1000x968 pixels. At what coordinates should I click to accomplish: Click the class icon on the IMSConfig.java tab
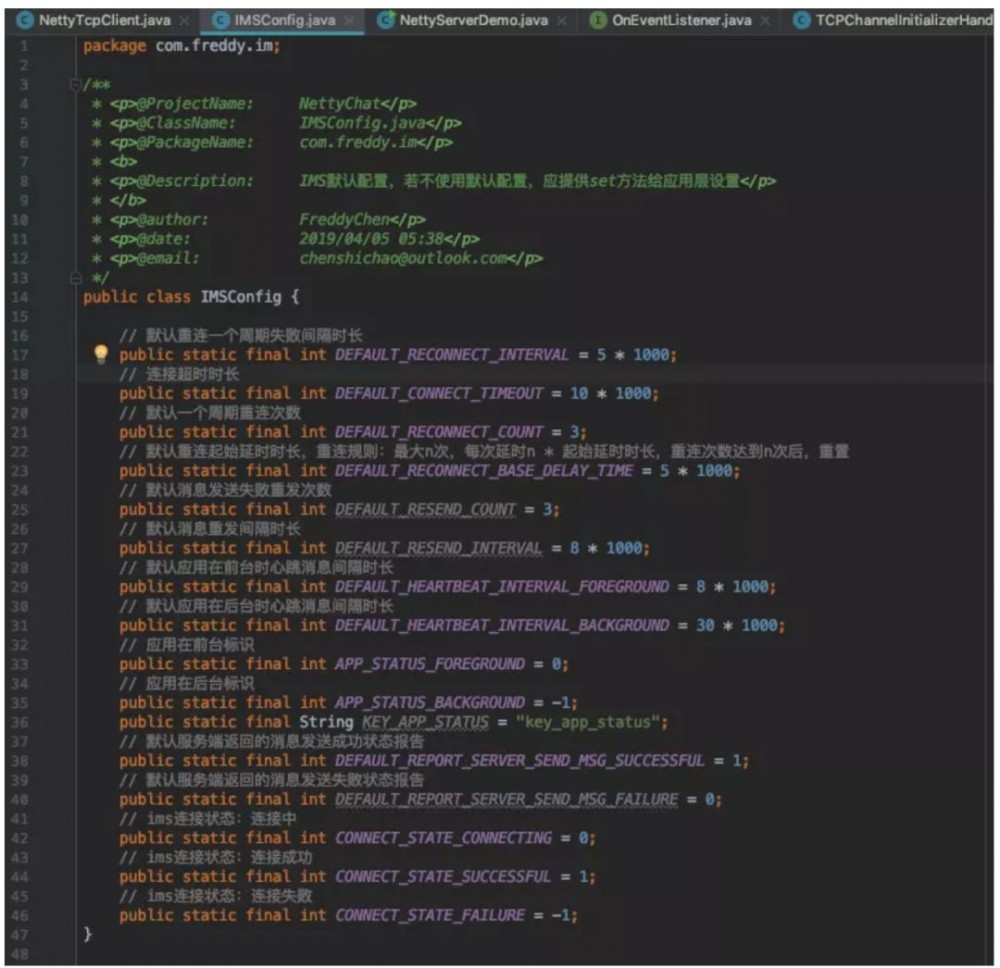click(220, 20)
